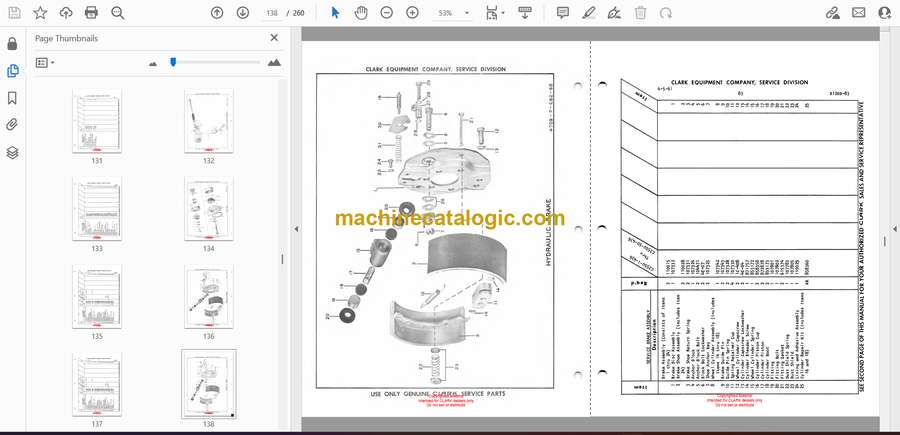
Task: Open the sign document tool
Action: coord(615,13)
